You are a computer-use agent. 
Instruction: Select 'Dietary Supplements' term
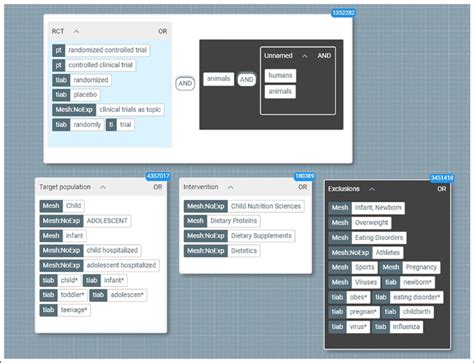coord(261,236)
